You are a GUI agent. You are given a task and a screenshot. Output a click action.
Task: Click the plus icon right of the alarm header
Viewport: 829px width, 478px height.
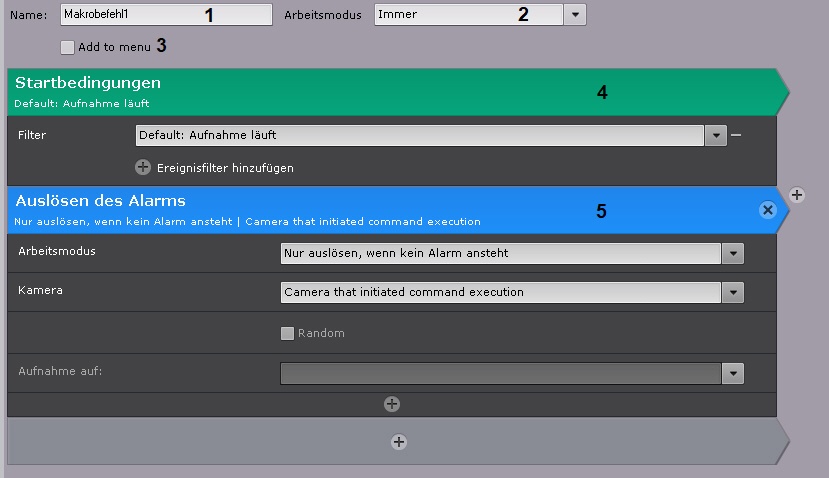tap(796, 195)
